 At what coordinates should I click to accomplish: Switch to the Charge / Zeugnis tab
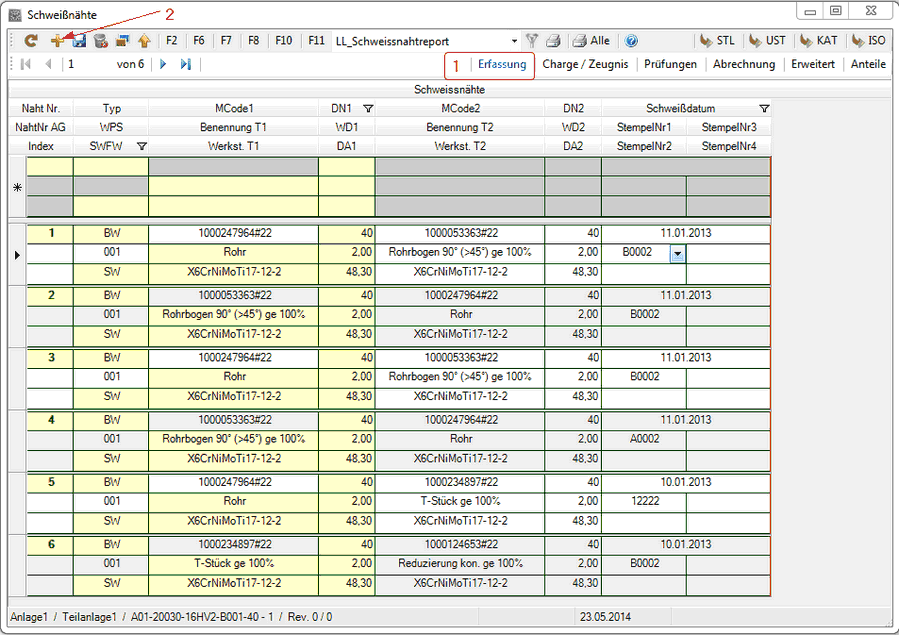coord(585,64)
